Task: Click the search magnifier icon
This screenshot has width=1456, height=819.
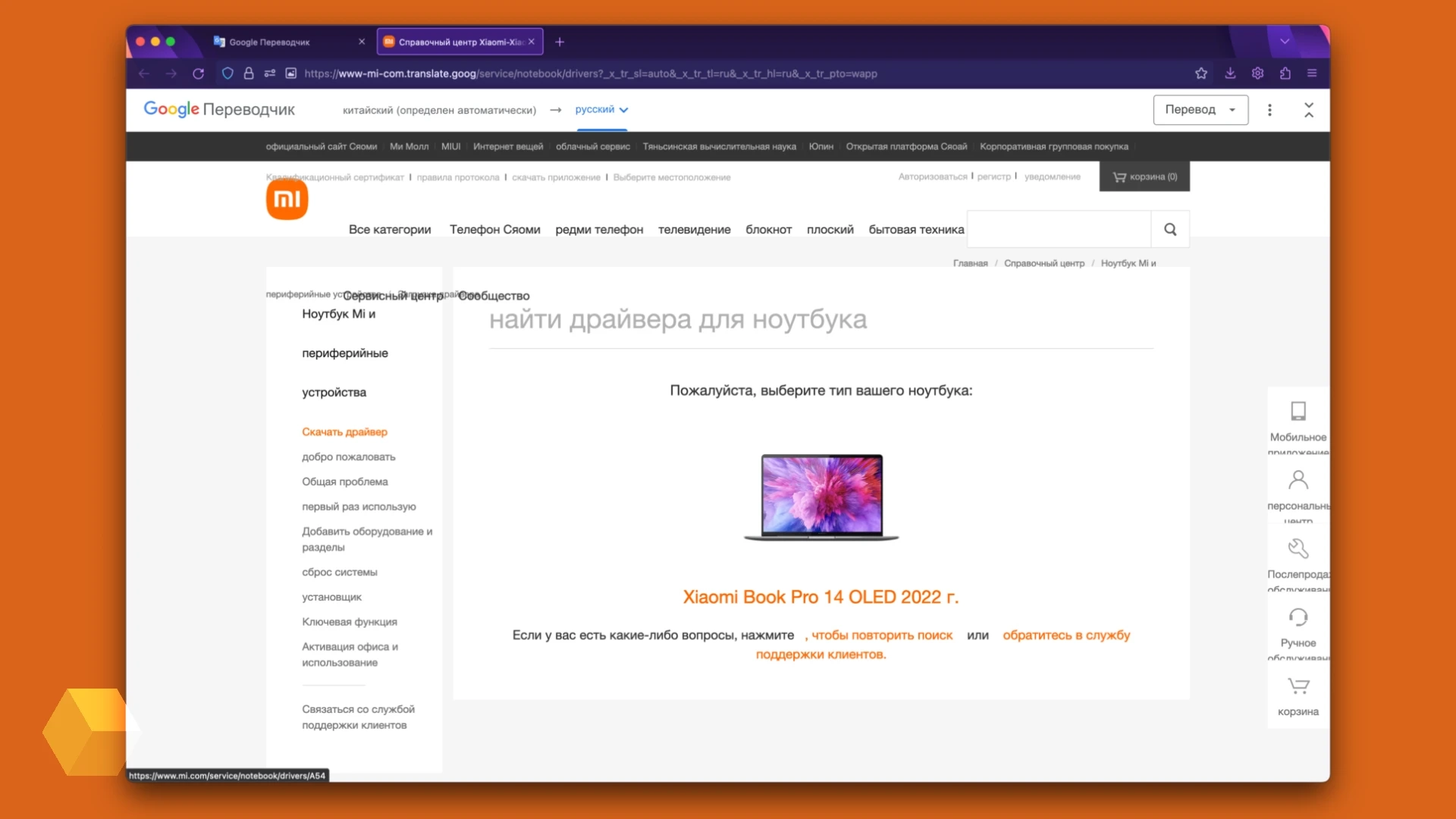Action: click(1170, 229)
